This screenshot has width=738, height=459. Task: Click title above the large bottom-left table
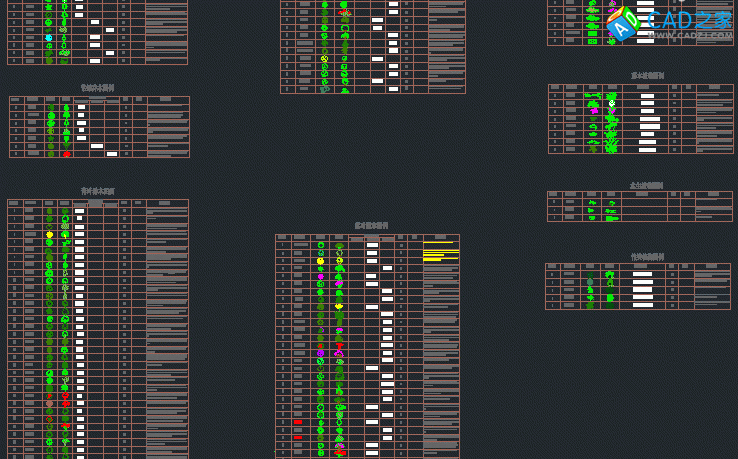click(98, 191)
